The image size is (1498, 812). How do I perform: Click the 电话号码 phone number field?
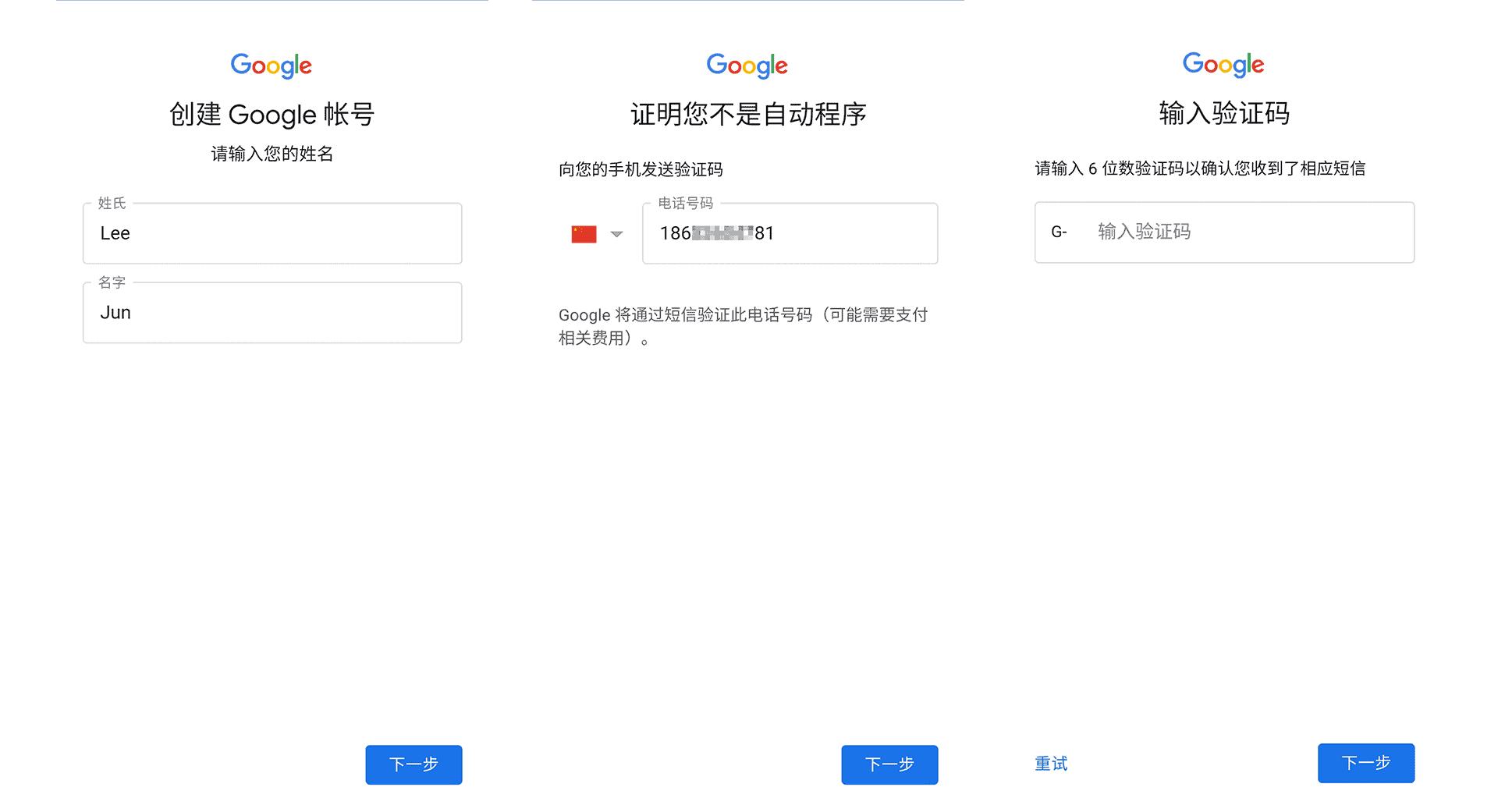pos(788,233)
